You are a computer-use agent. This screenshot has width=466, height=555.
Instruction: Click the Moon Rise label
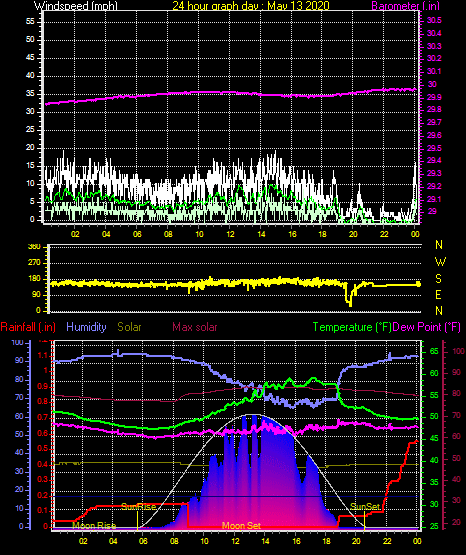(94, 526)
